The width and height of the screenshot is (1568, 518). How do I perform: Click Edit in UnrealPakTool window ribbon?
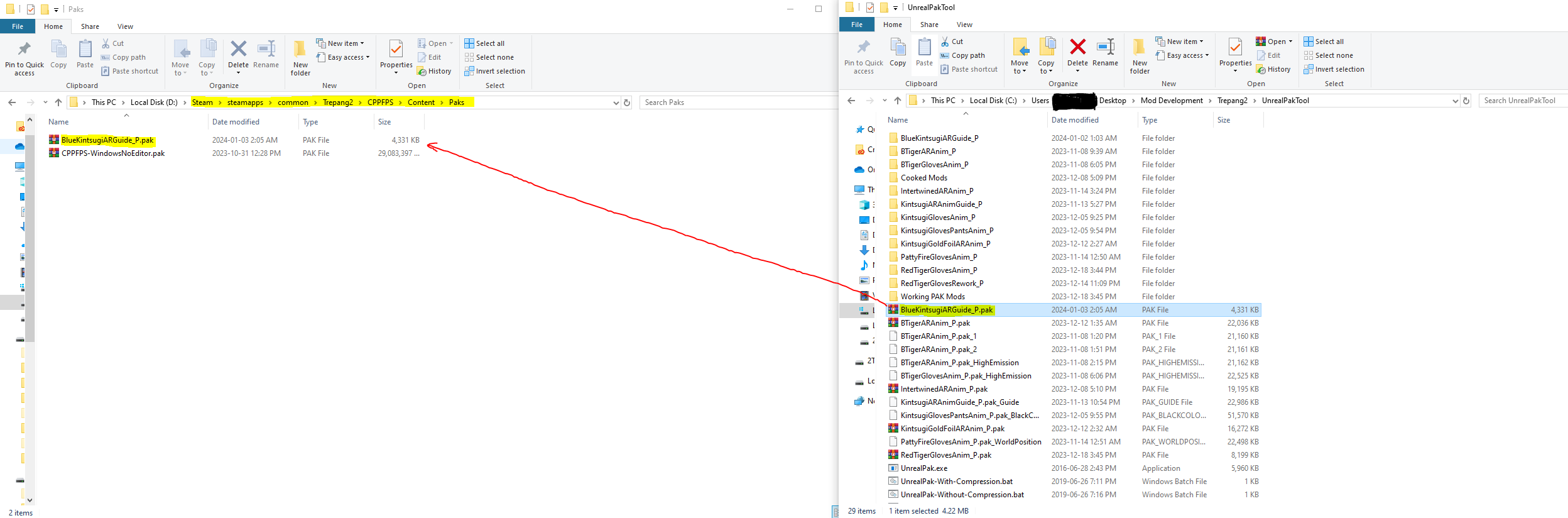pos(1268,55)
